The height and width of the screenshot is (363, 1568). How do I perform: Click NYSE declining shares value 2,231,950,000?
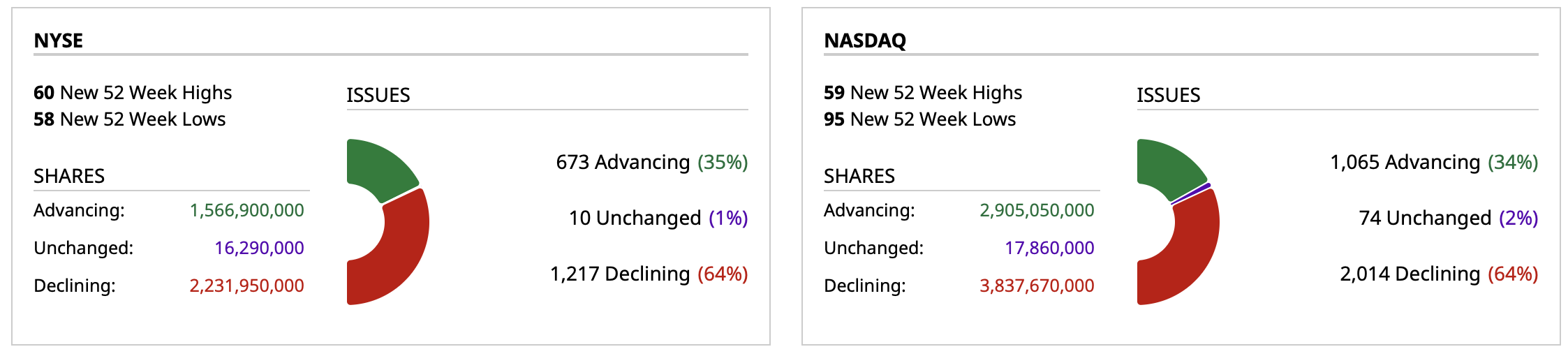pos(246,286)
